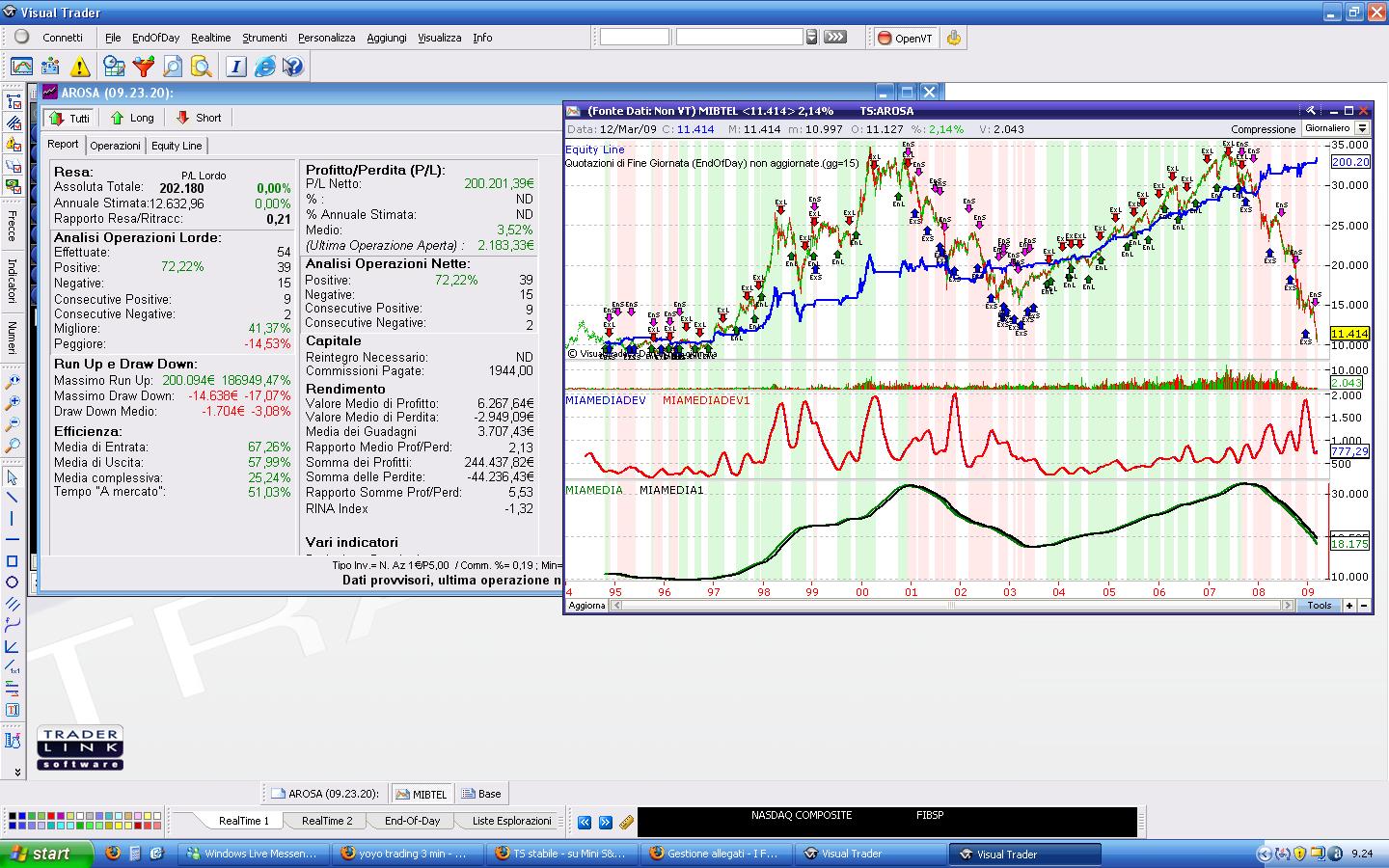Select the circle drawing tool
Viewport: 1389px width, 868px height.
(13, 583)
